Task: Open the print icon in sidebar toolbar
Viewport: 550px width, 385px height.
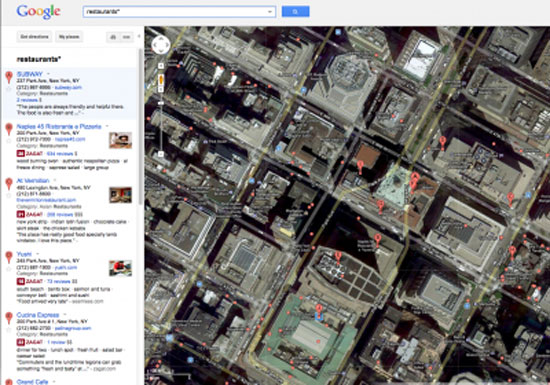Action: point(113,37)
